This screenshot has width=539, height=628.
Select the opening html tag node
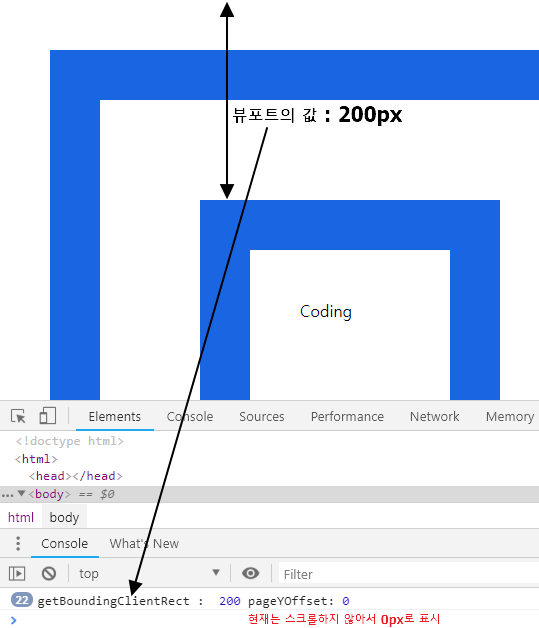click(x=36, y=459)
